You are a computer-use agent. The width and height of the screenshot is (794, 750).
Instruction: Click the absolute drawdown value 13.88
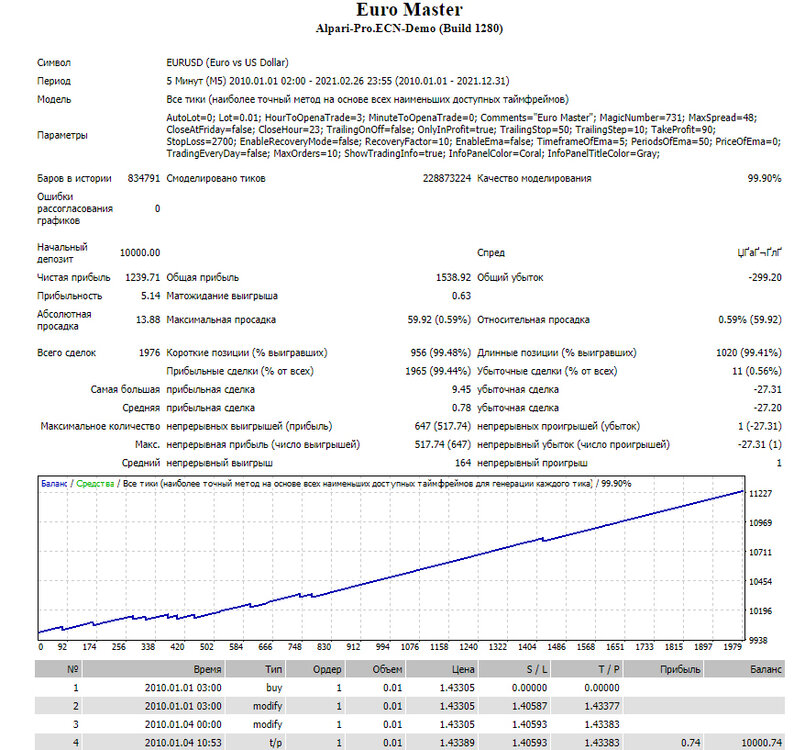pyautogui.click(x=148, y=320)
